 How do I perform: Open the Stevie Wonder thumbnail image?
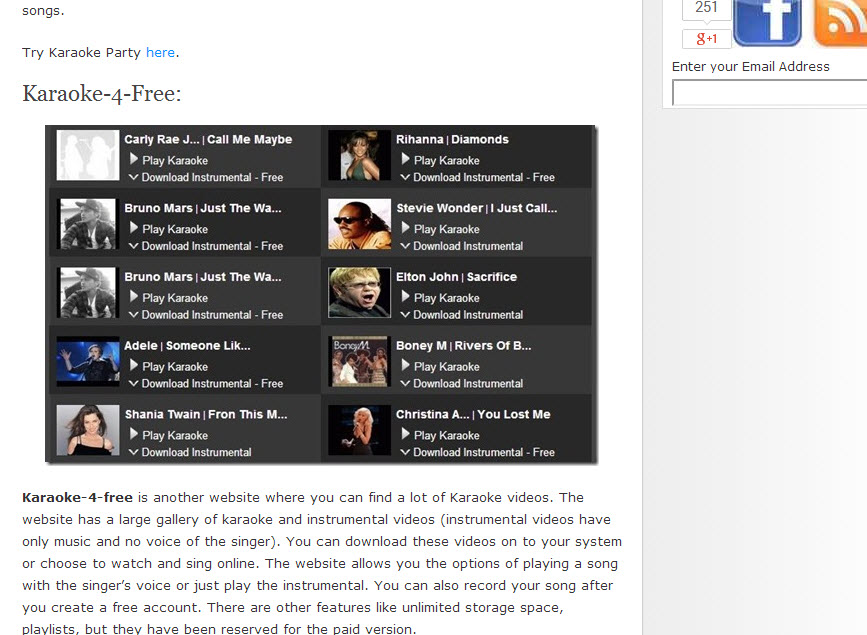pos(359,224)
